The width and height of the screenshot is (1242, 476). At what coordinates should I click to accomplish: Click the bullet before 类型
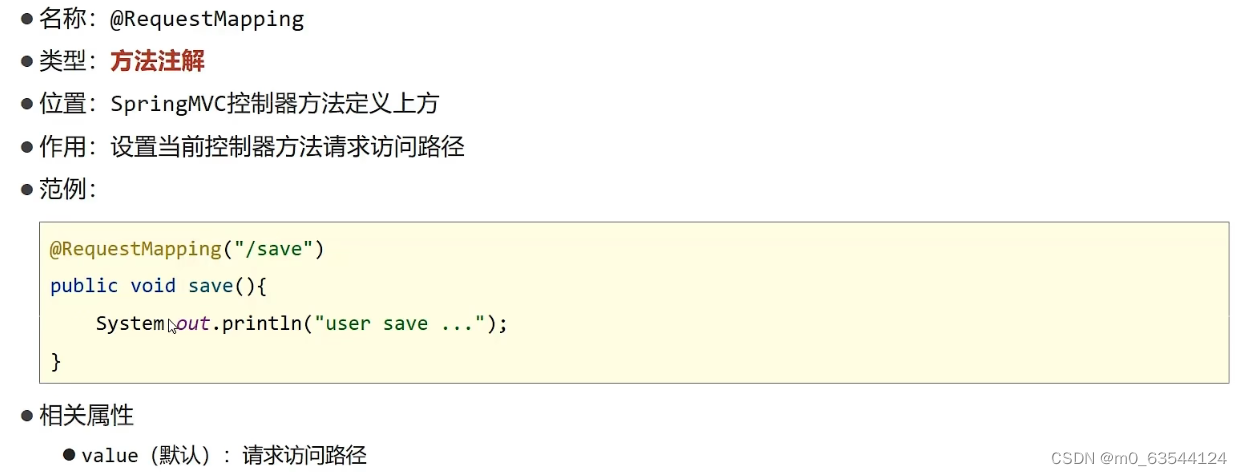click(28, 62)
